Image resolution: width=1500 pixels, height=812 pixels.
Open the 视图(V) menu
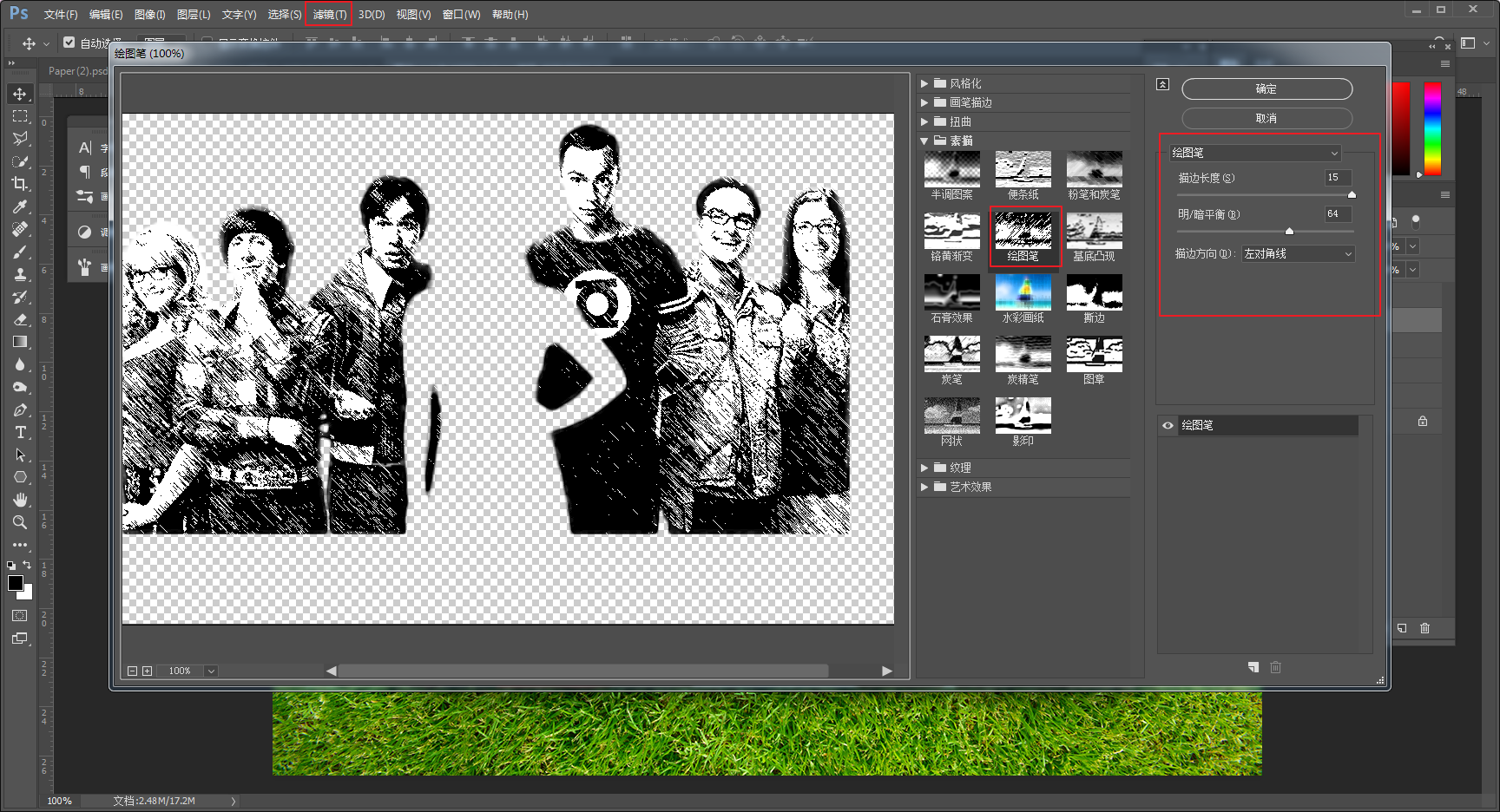point(413,15)
